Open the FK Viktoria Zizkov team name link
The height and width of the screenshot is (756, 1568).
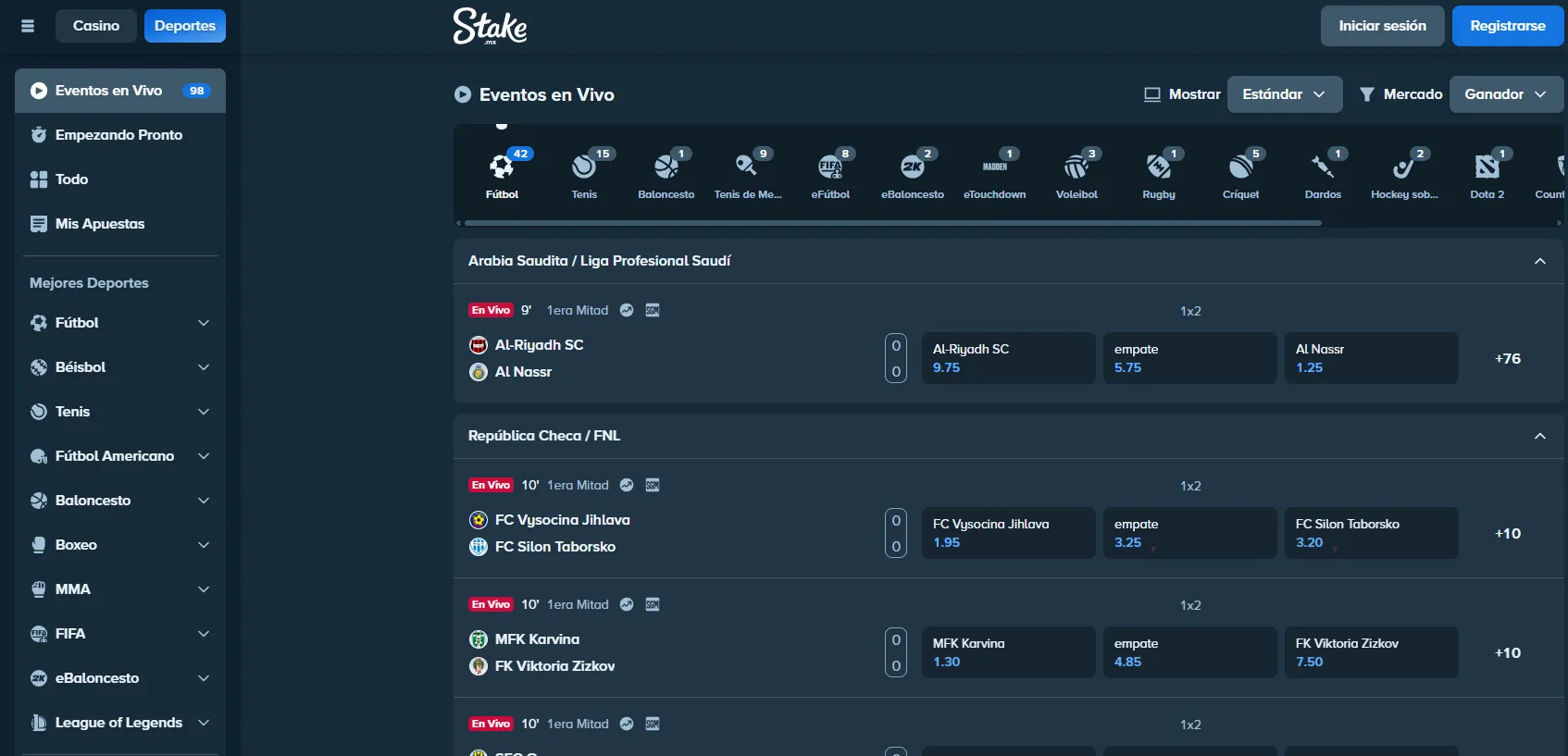[x=554, y=666]
